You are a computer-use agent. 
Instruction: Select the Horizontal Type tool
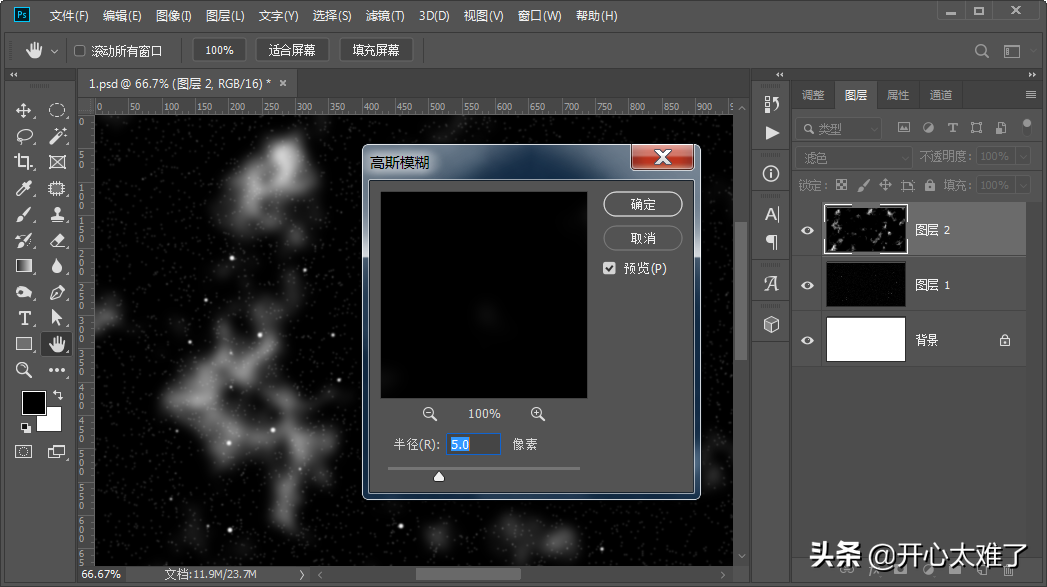[24, 318]
